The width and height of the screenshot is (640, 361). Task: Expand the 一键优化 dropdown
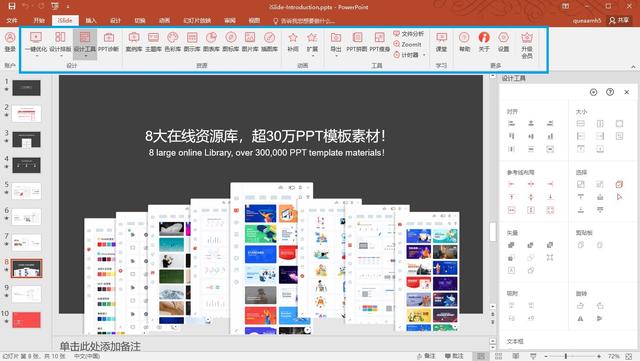coord(36,55)
